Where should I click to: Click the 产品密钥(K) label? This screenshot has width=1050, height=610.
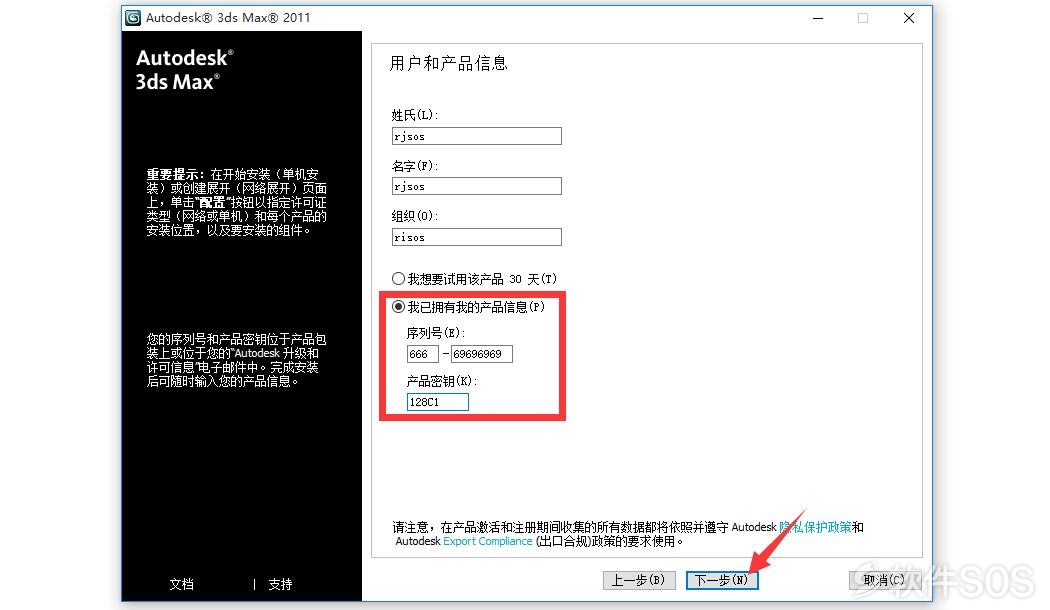(442, 381)
